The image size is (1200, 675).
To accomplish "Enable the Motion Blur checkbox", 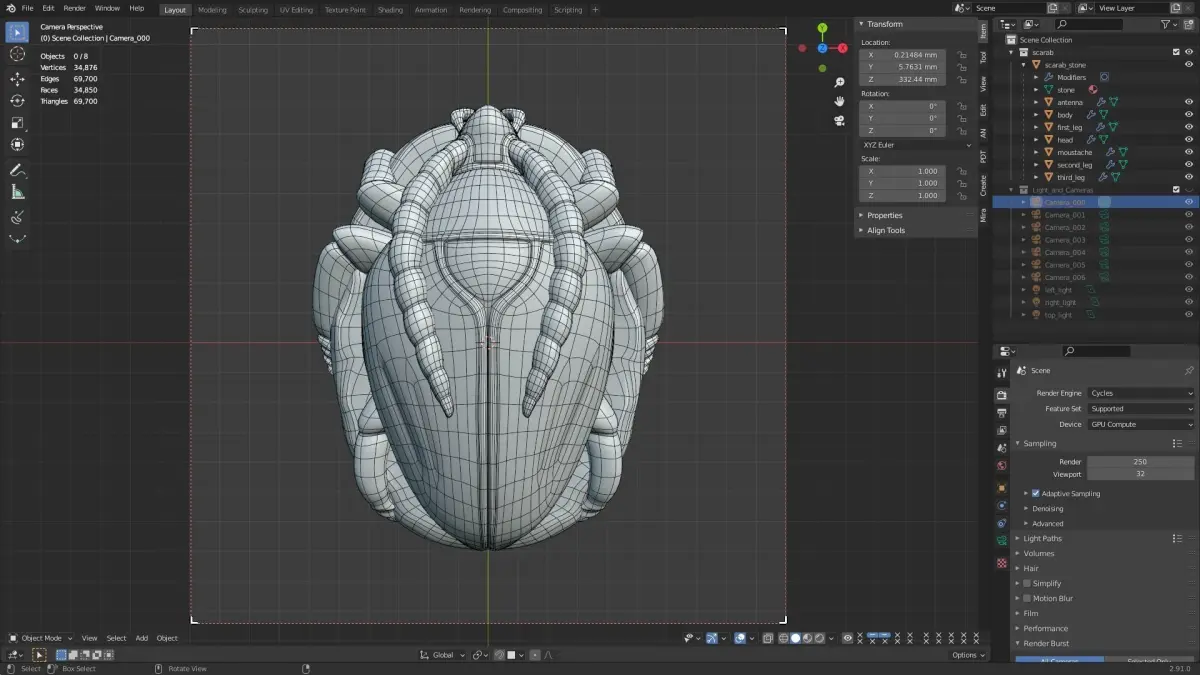I will [1027, 598].
